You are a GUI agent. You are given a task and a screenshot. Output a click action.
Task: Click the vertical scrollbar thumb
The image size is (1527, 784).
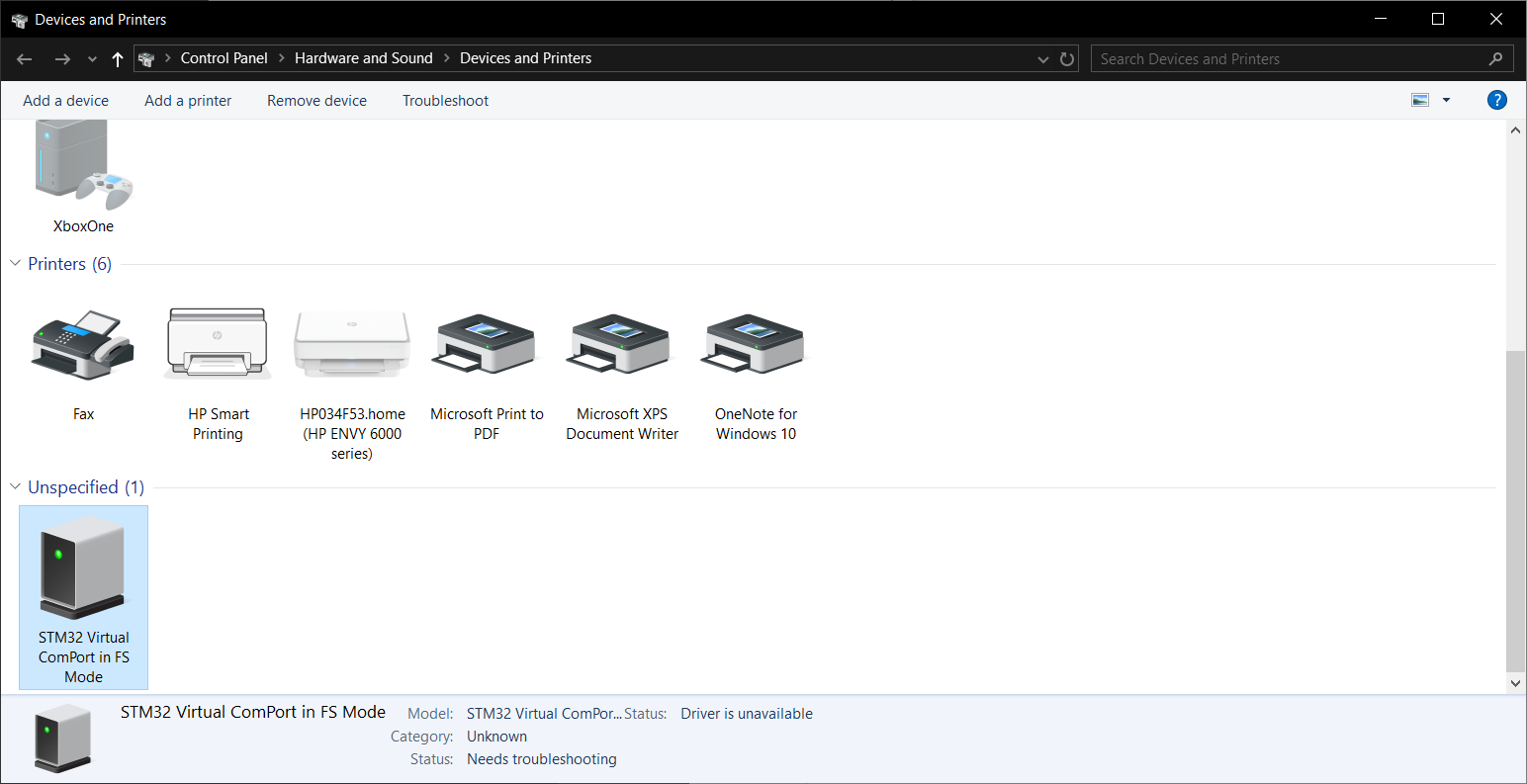(x=1515, y=511)
